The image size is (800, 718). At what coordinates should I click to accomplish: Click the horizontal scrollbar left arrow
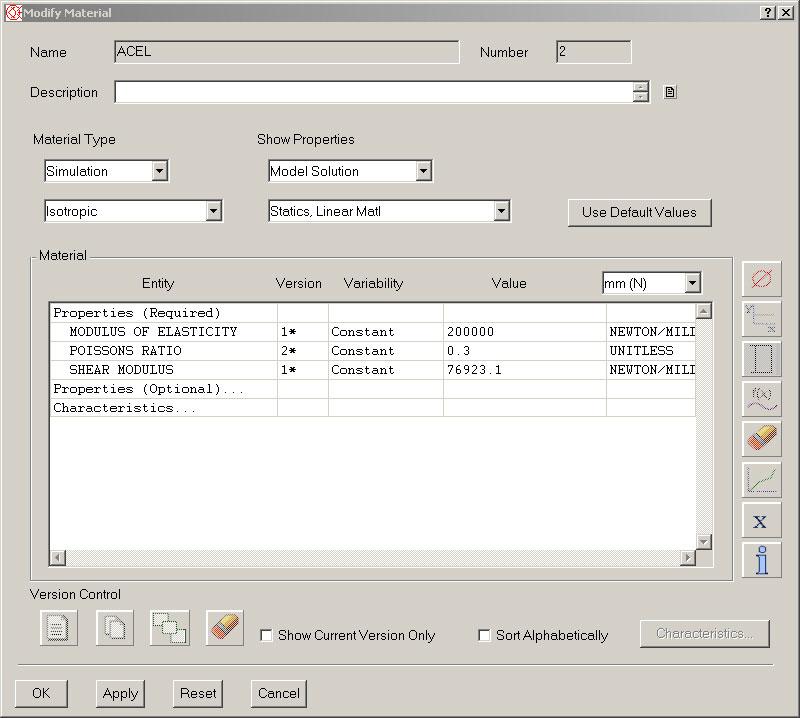click(58, 558)
